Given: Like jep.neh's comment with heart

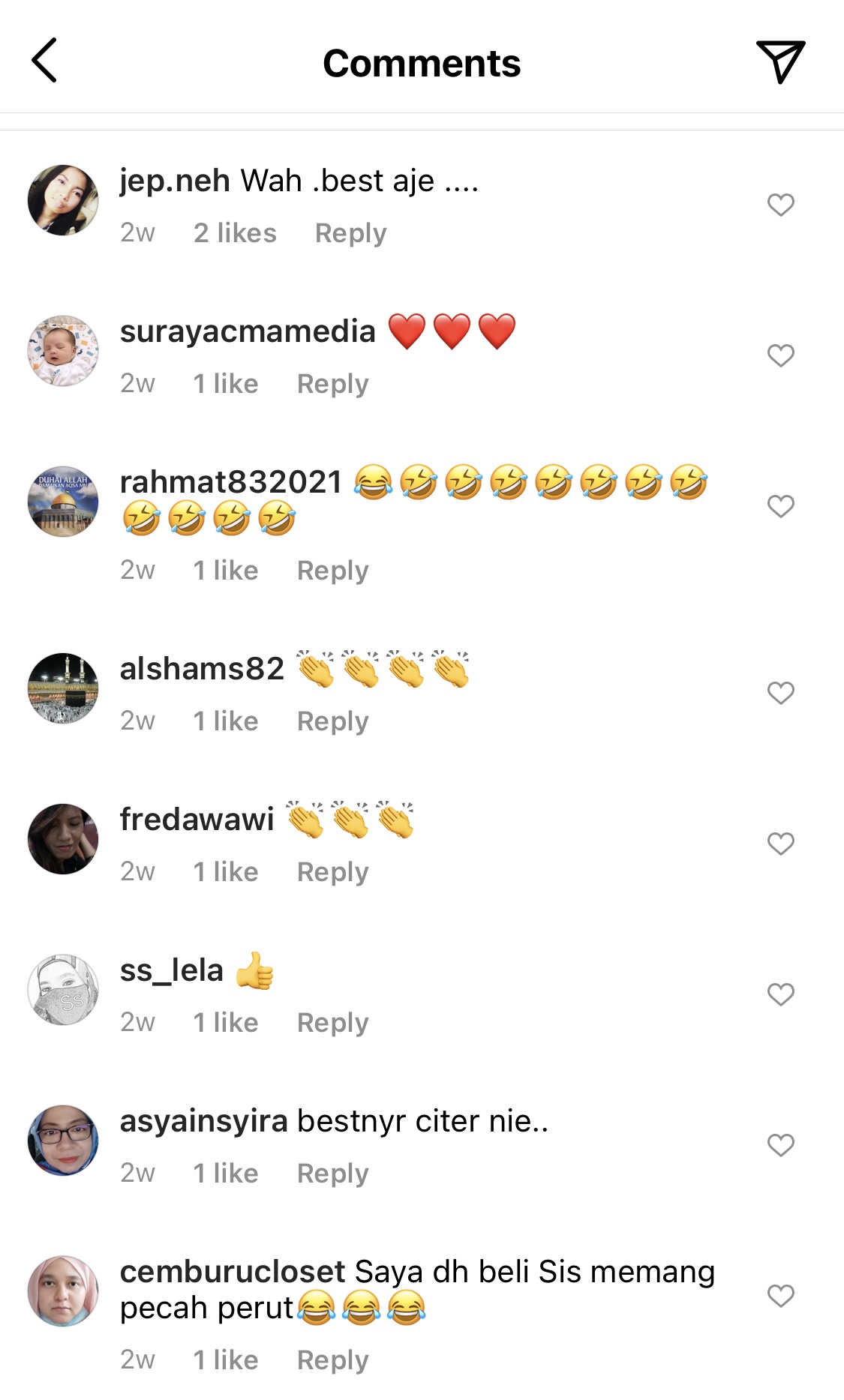Looking at the screenshot, I should pos(780,205).
